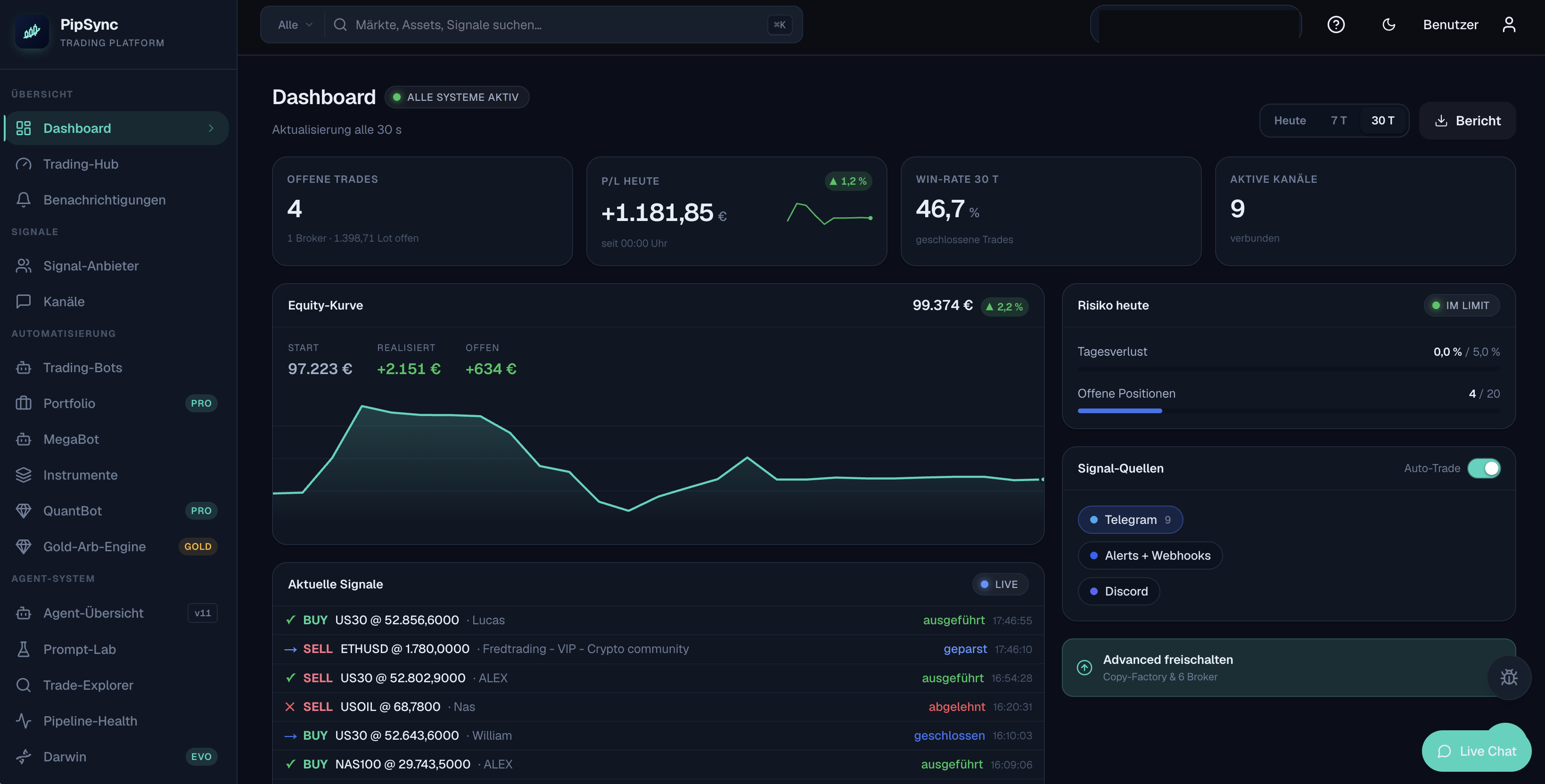Select the 7 T time range tab
Viewport: 1545px width, 784px height.
[x=1338, y=121]
